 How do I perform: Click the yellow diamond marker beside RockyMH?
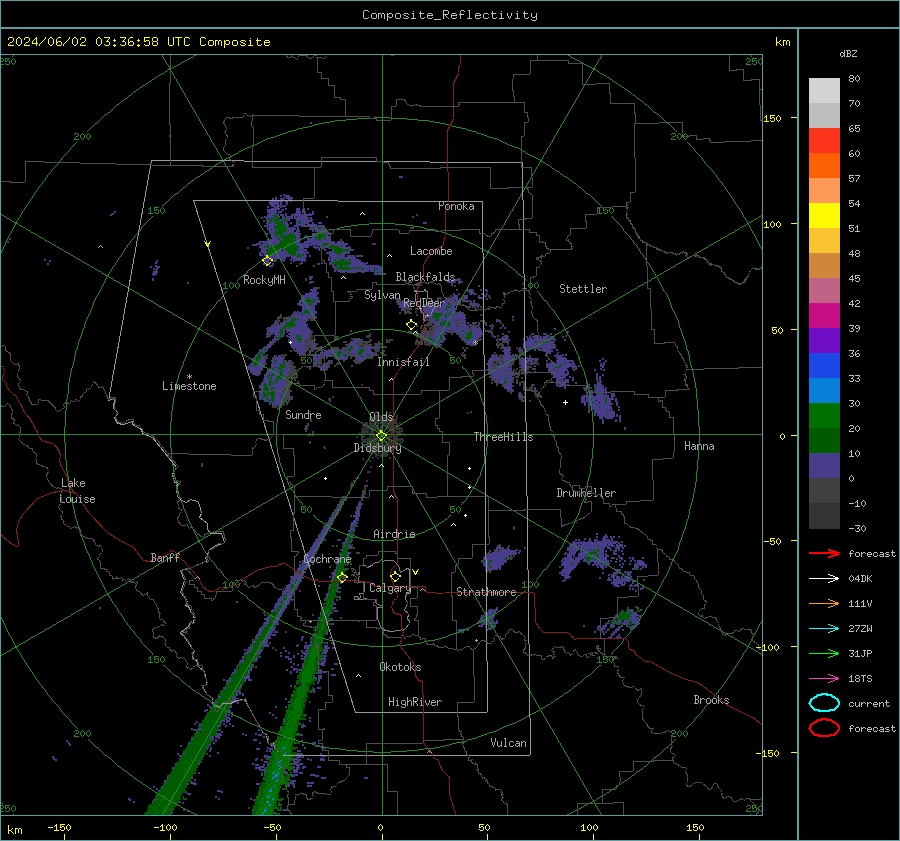point(267,261)
